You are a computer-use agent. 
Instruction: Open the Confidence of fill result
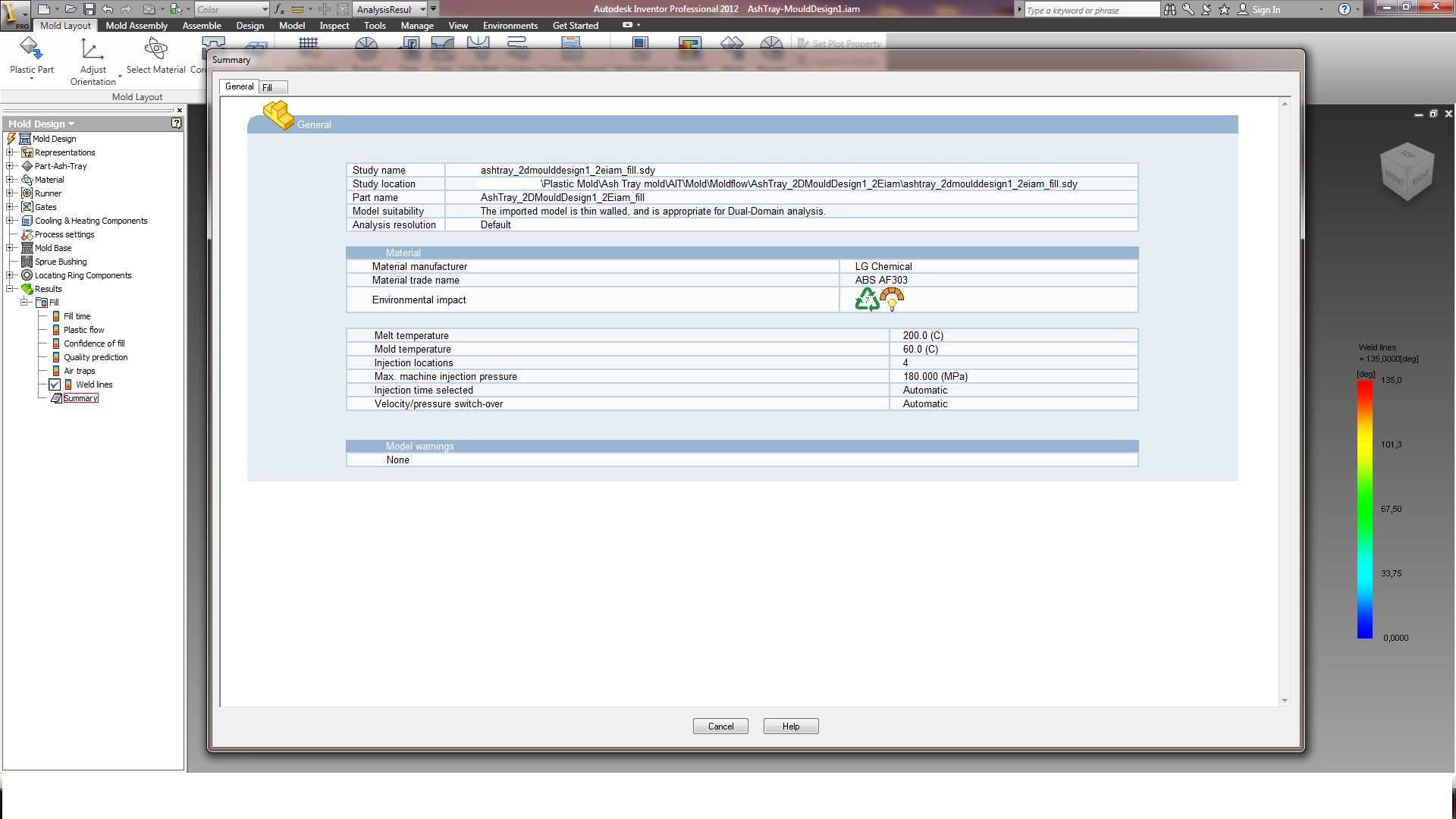pos(94,344)
